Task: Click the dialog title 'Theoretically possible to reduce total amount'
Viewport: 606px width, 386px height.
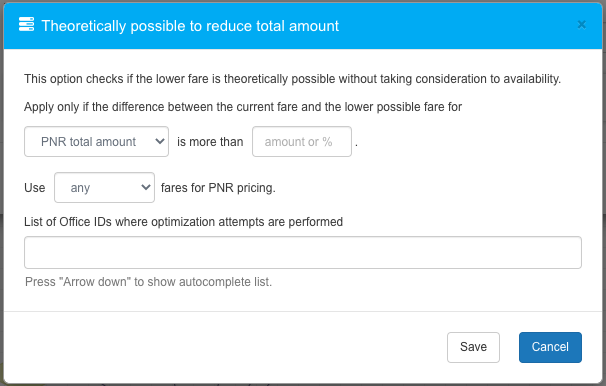Action: tap(190, 26)
